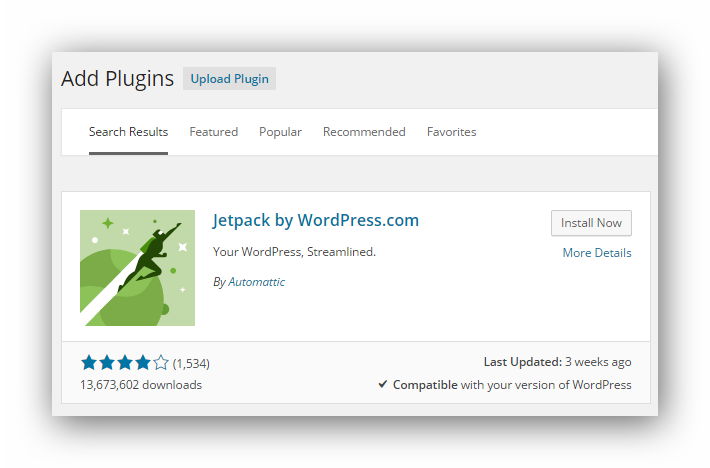Switch to the Popular tab
This screenshot has width=710, height=468.
click(x=280, y=132)
